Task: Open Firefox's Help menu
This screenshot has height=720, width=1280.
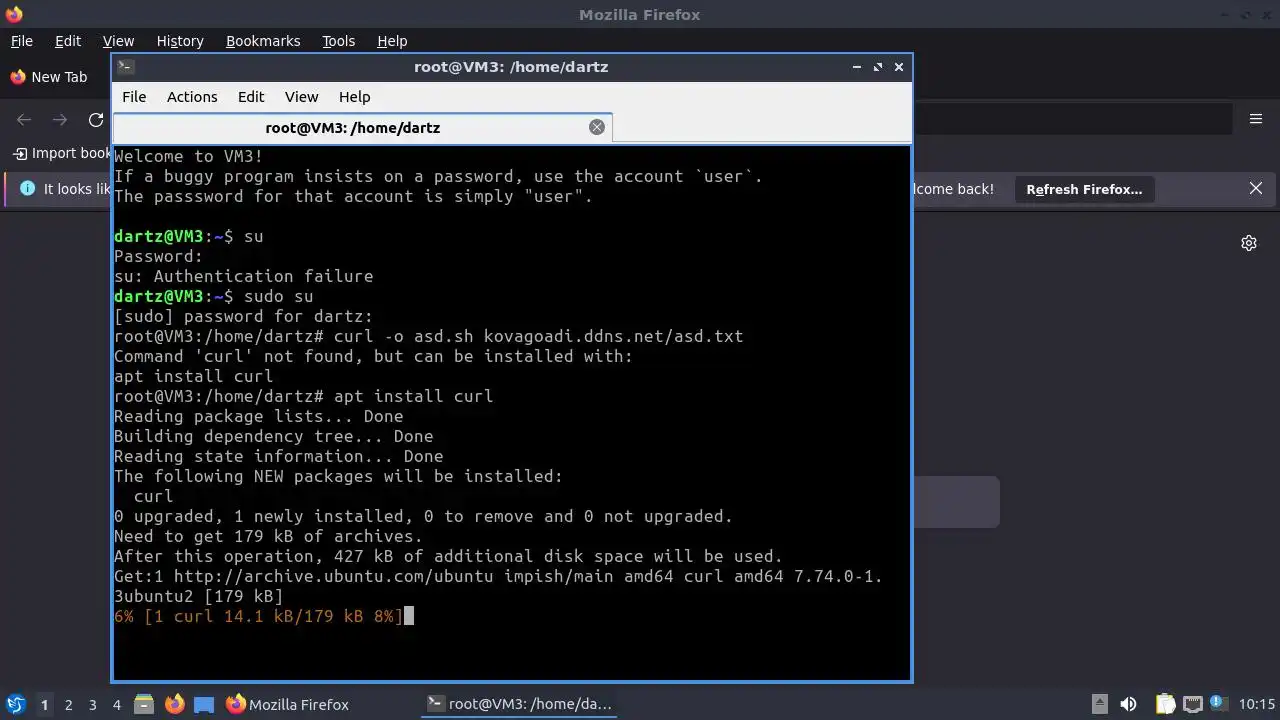Action: click(392, 41)
